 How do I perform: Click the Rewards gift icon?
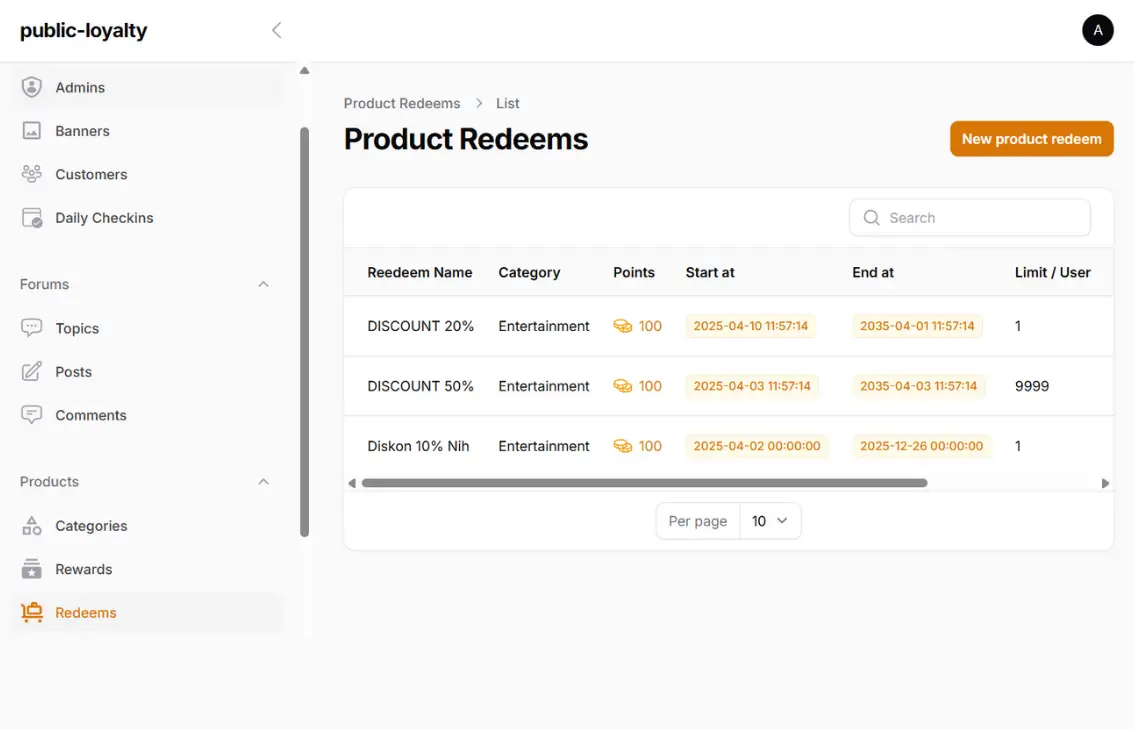[32, 569]
